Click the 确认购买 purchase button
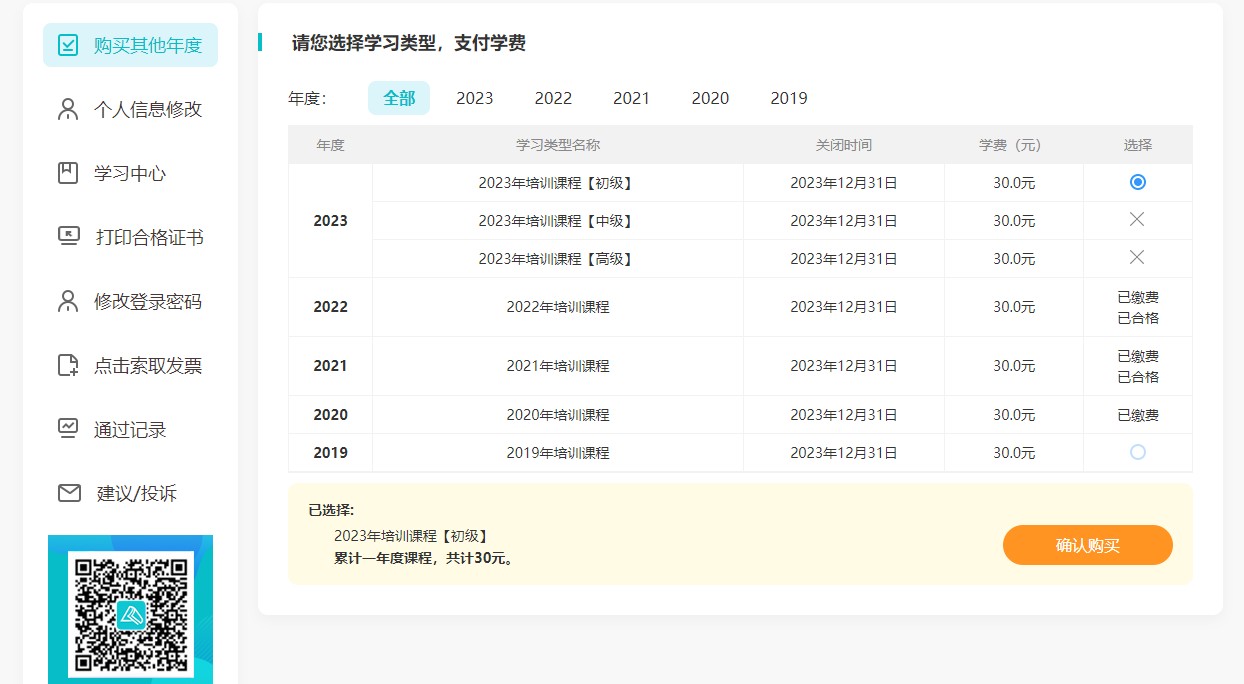 click(1088, 545)
